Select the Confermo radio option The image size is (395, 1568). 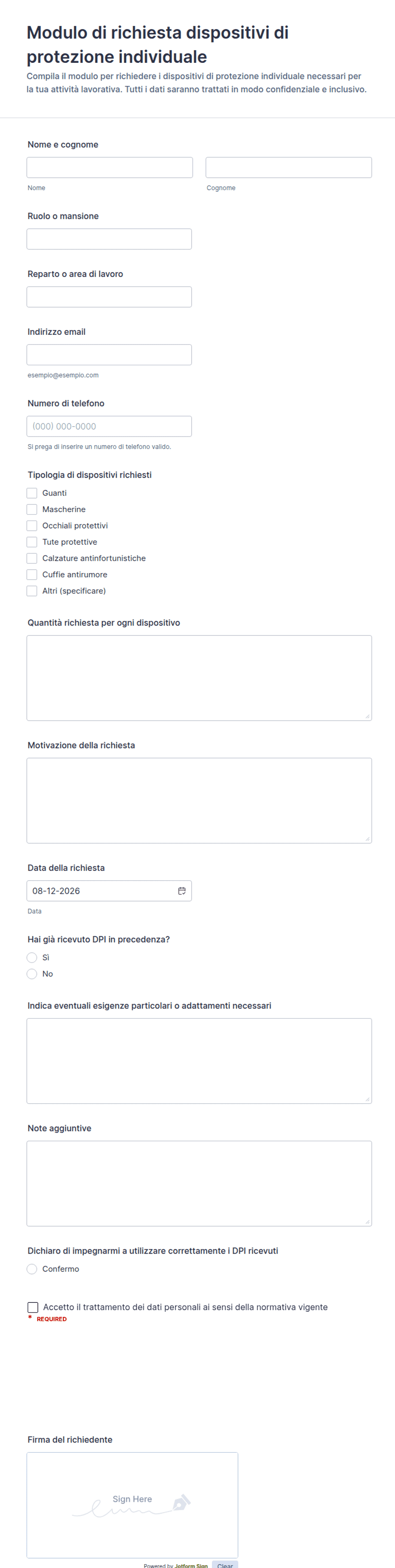(32, 1269)
